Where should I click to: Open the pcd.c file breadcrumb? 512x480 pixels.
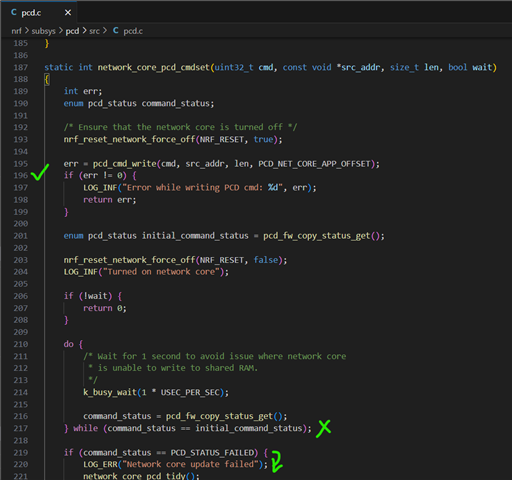(133, 31)
